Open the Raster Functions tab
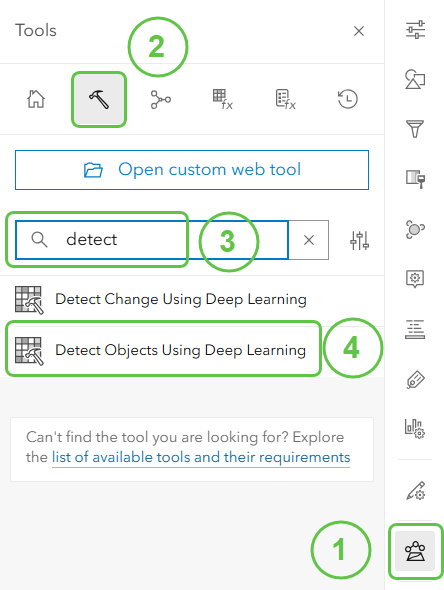 tap(223, 100)
